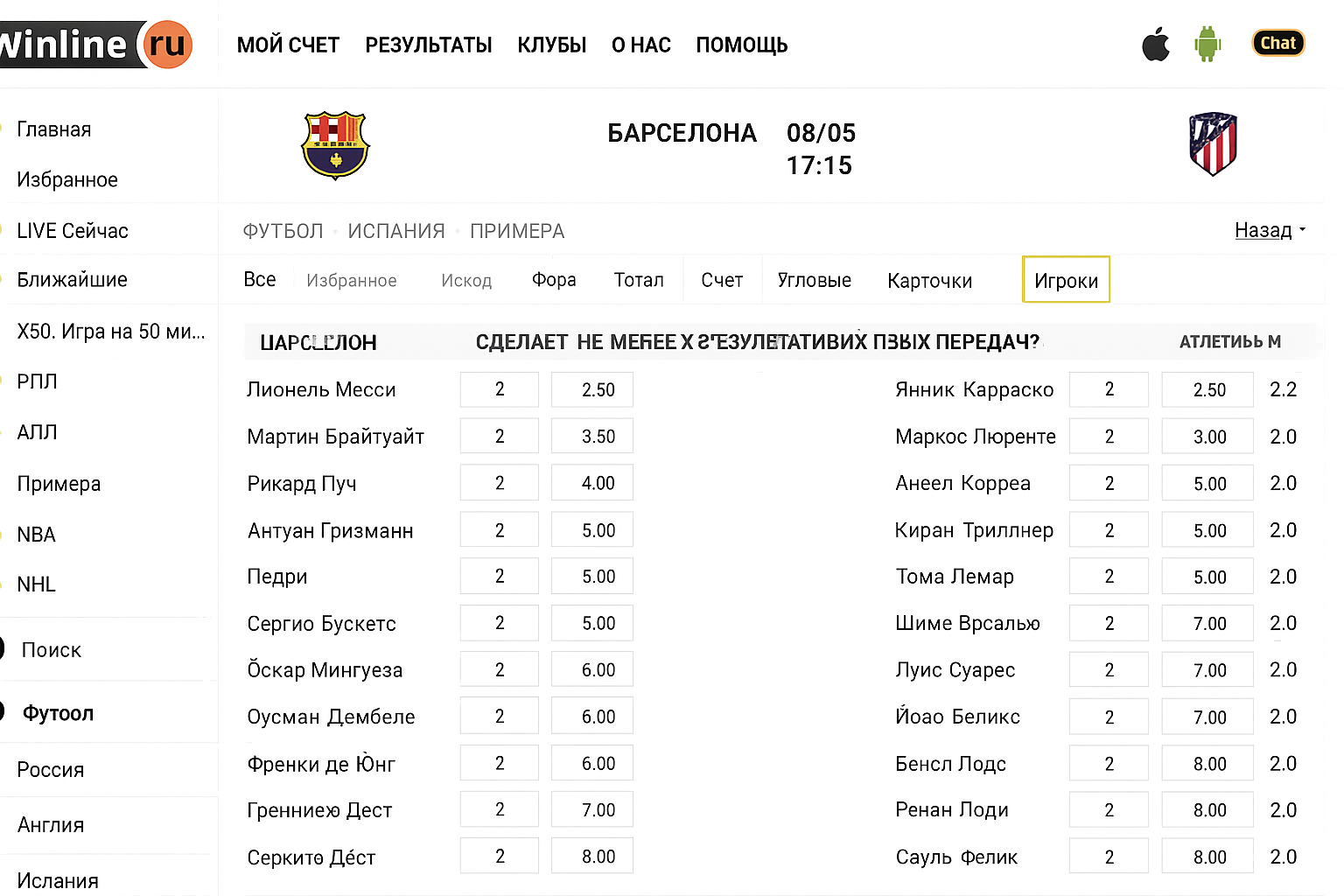1344x896 pixels.
Task: Click the ИСПАНИЯ breadcrumb link
Action: coord(396,231)
